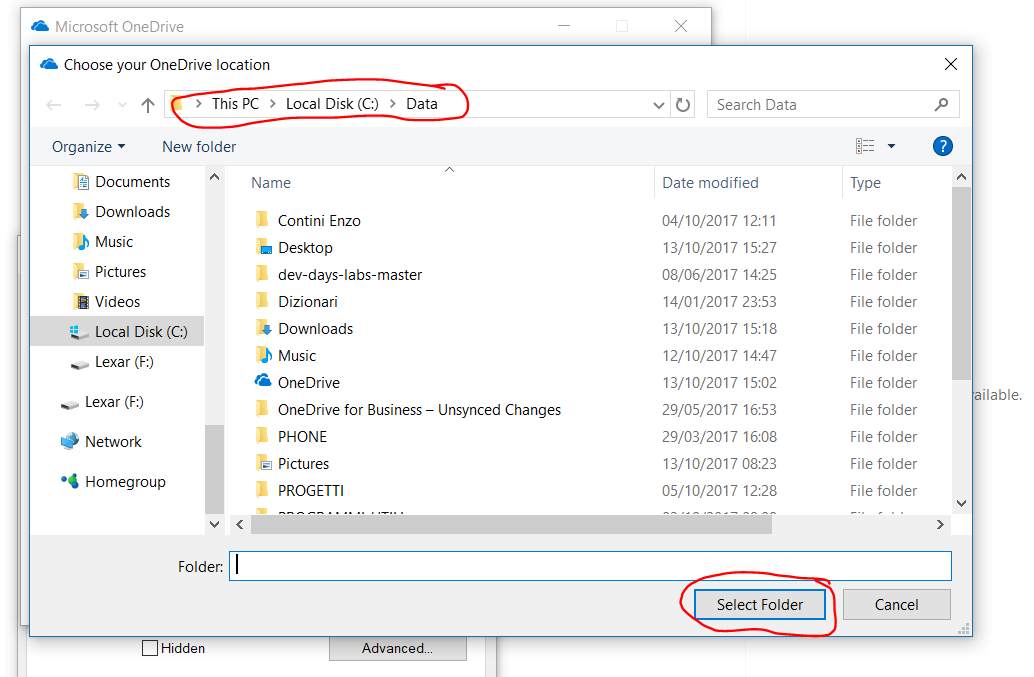Click the blue Help question mark icon
Image resolution: width=1034 pixels, height=677 pixels.
pyautogui.click(x=942, y=146)
